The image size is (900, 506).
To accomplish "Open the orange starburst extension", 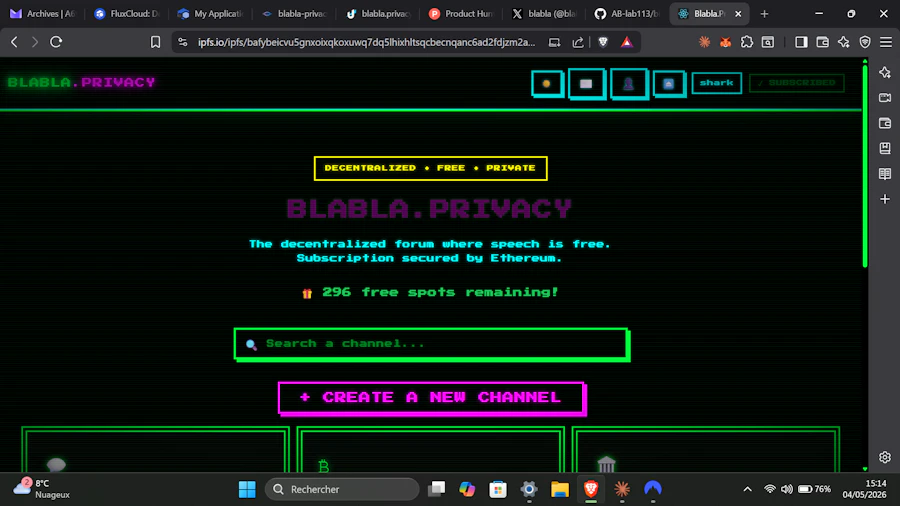I will [x=704, y=42].
